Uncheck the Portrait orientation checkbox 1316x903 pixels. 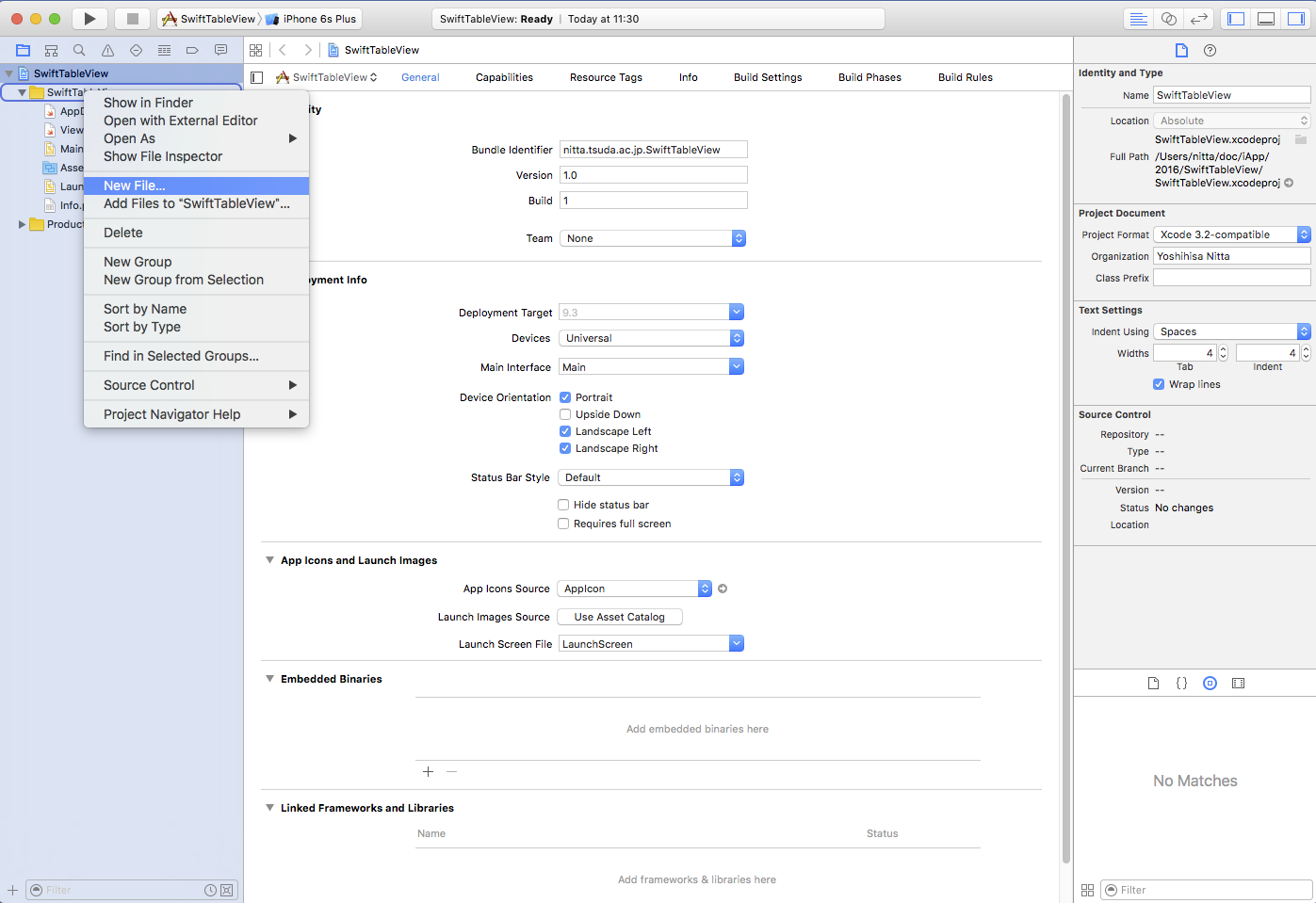pyautogui.click(x=565, y=397)
